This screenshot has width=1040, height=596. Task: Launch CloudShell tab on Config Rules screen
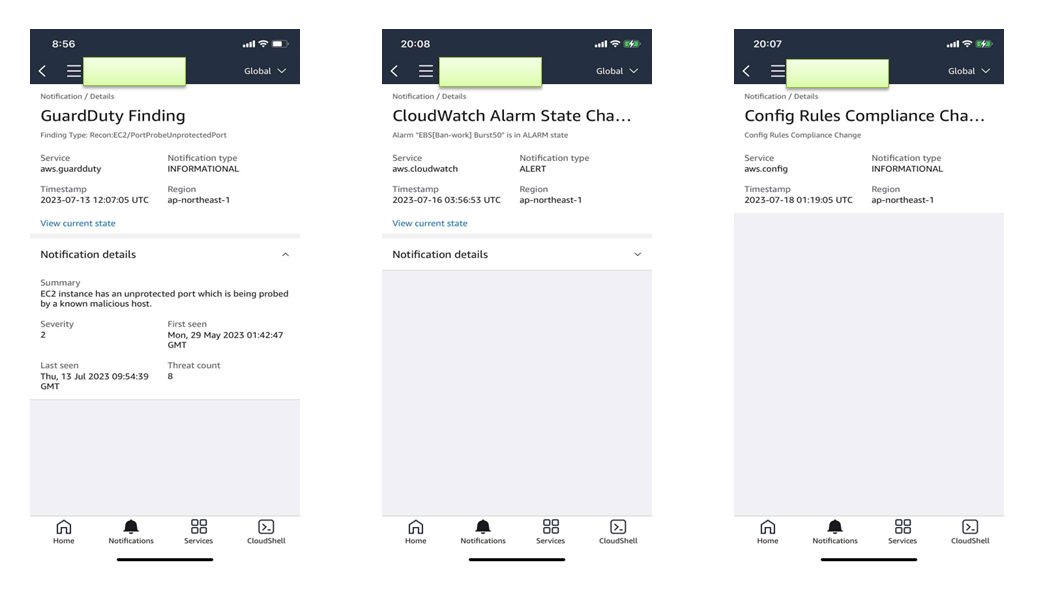(970, 532)
